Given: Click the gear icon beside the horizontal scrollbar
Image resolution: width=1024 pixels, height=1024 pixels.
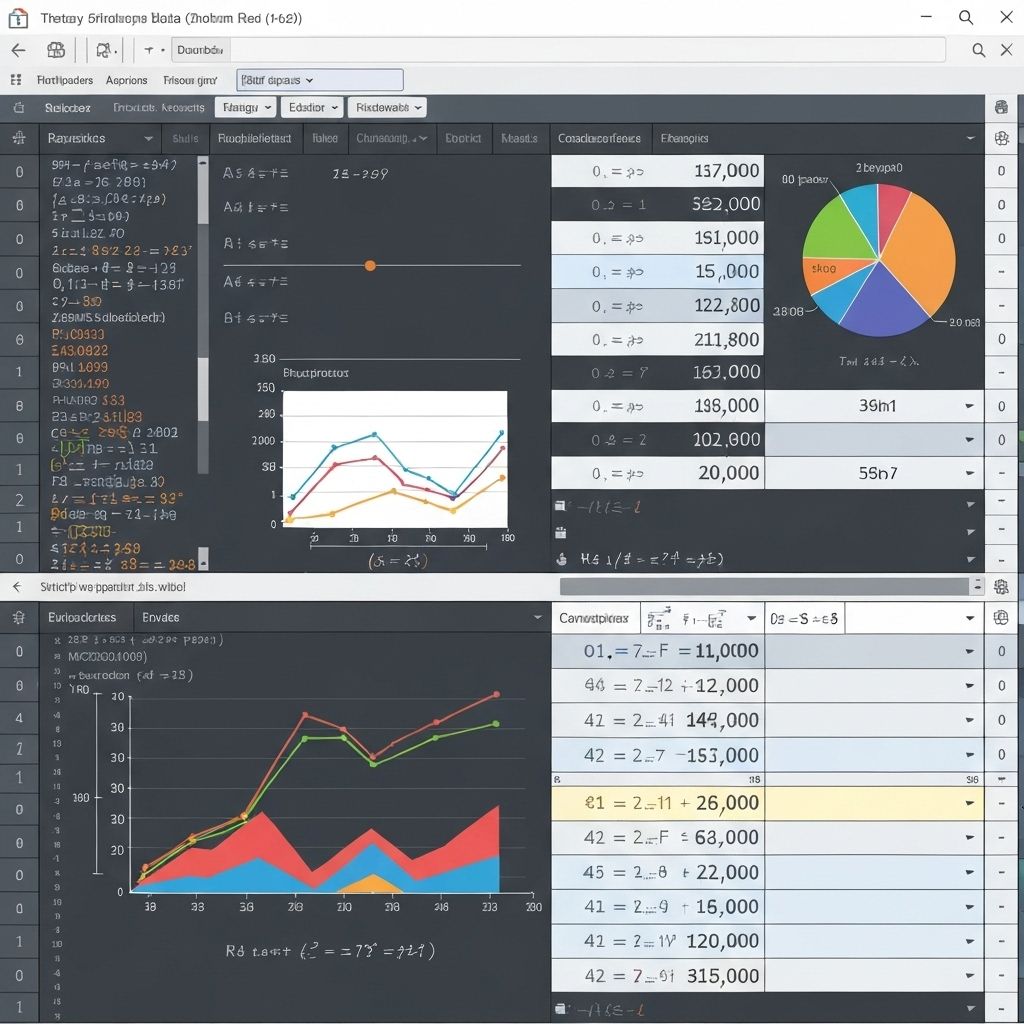Looking at the screenshot, I should [1001, 587].
